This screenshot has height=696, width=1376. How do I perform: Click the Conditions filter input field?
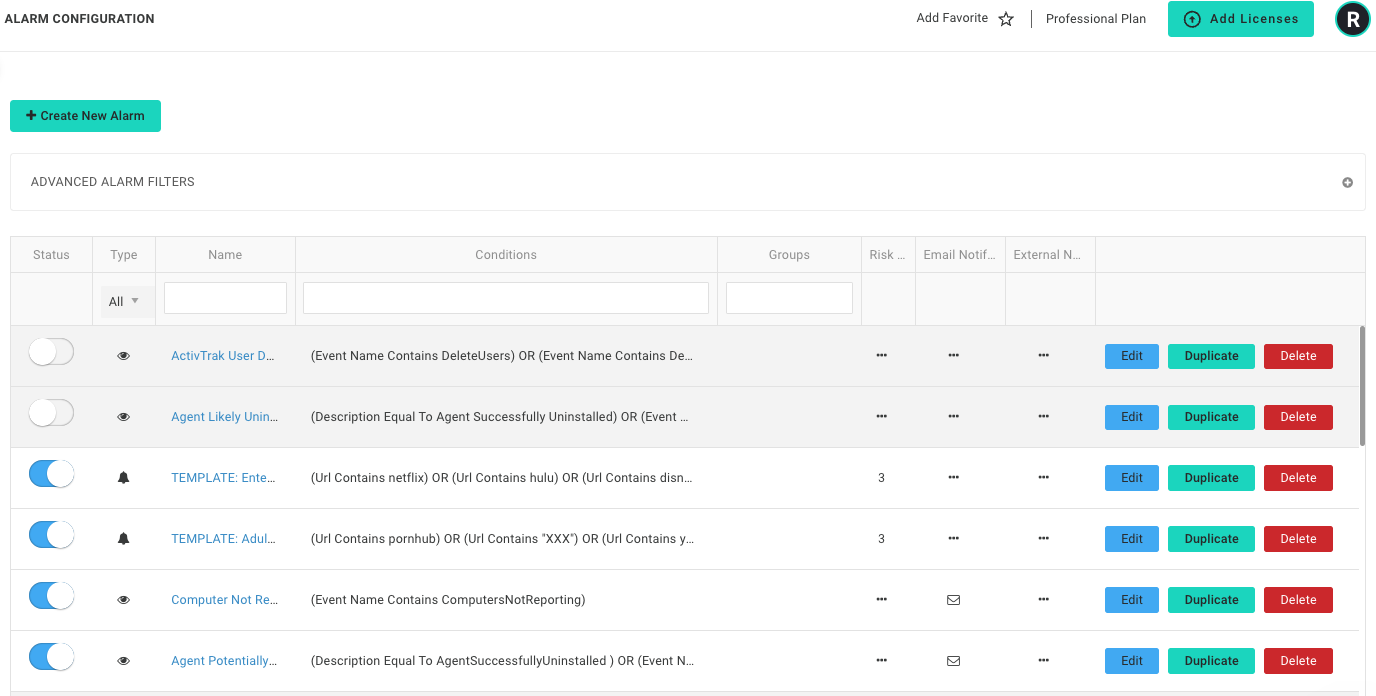coord(506,298)
